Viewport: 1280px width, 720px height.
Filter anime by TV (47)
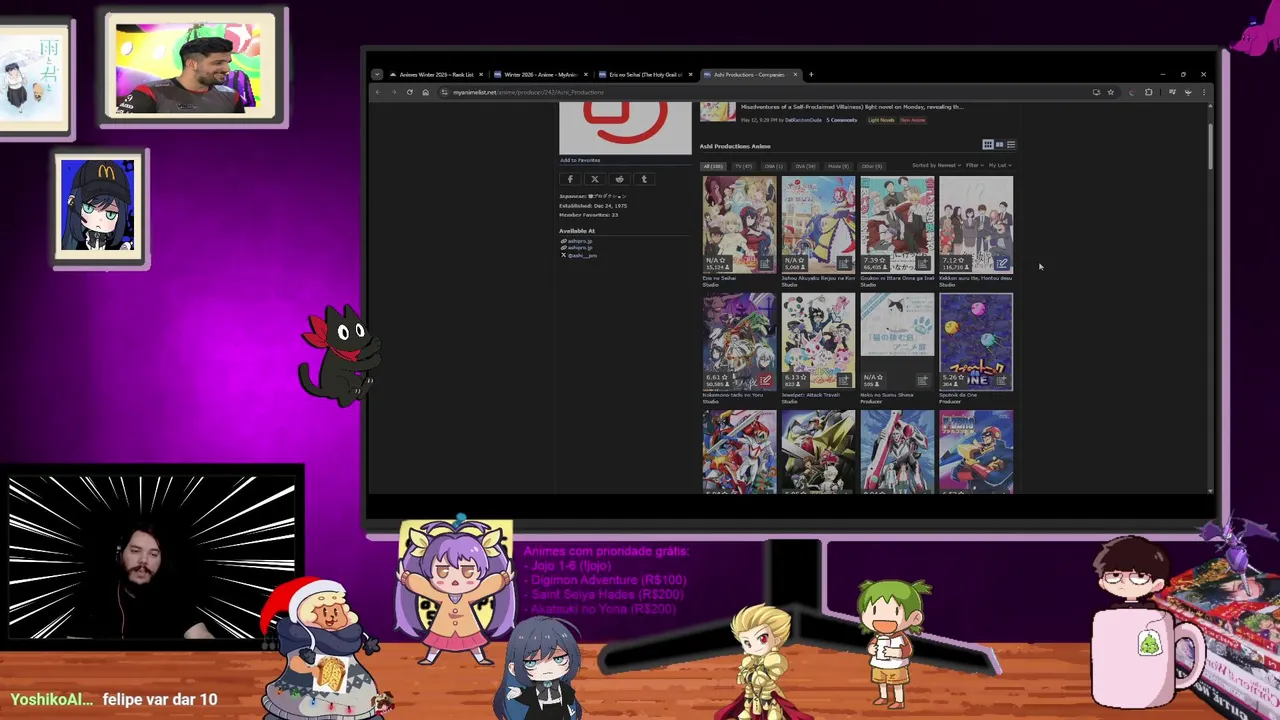tap(744, 166)
